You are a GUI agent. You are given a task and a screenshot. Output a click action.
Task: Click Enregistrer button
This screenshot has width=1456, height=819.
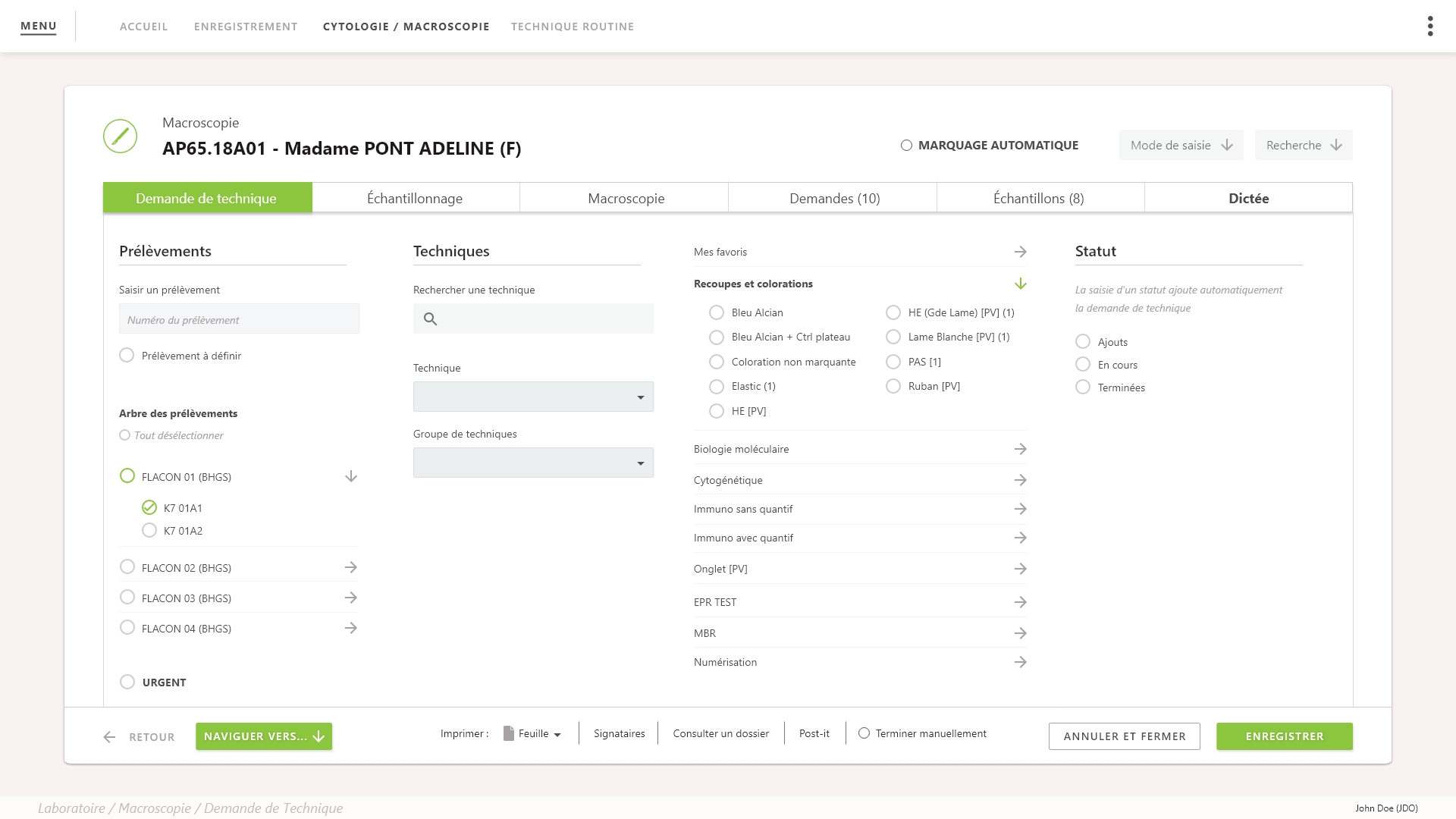pos(1285,736)
